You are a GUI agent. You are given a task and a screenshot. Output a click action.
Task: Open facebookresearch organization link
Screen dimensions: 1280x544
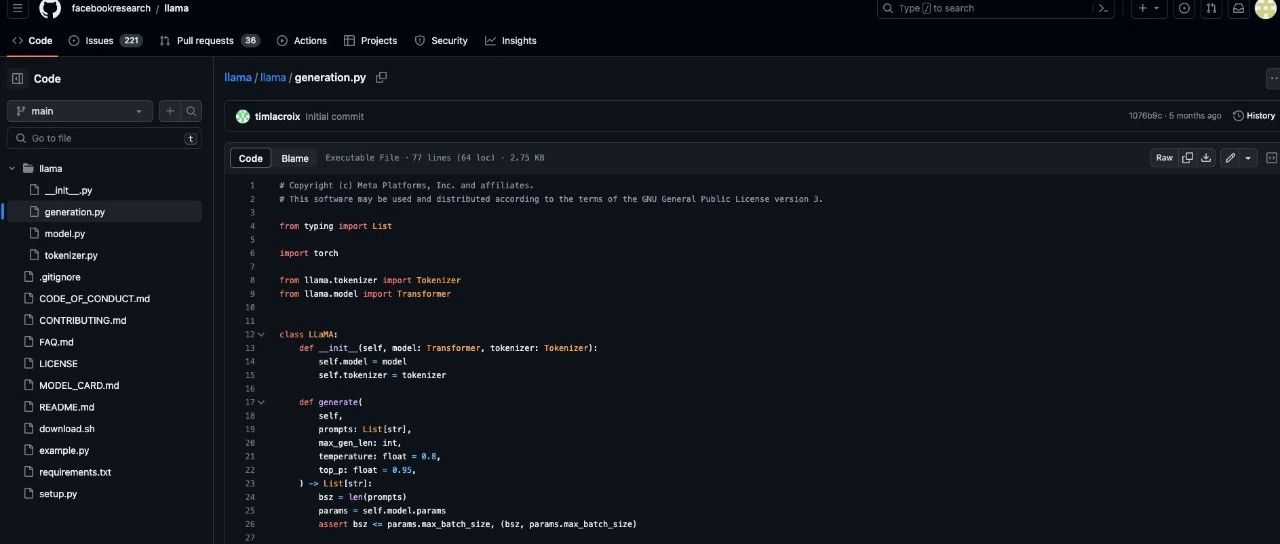[111, 8]
